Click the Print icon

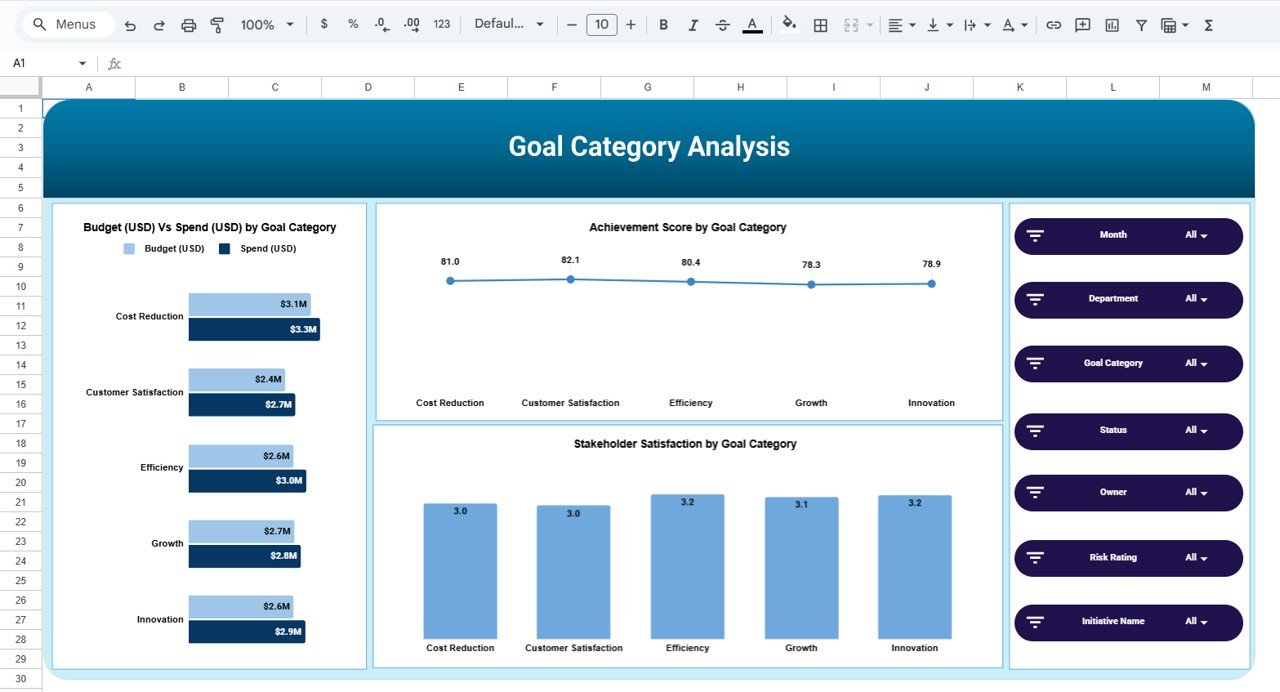point(188,25)
